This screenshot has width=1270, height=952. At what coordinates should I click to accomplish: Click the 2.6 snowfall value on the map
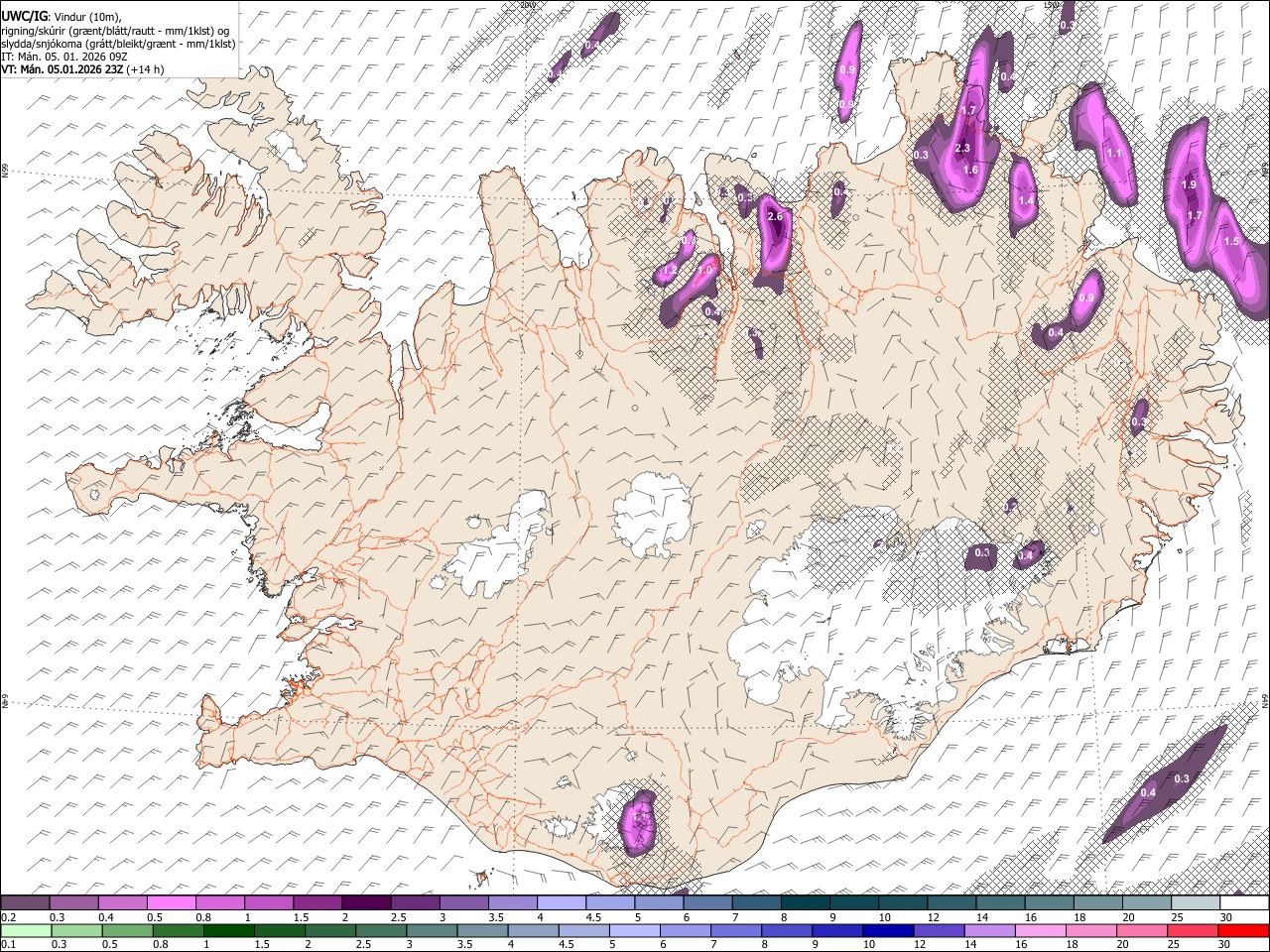tap(776, 216)
